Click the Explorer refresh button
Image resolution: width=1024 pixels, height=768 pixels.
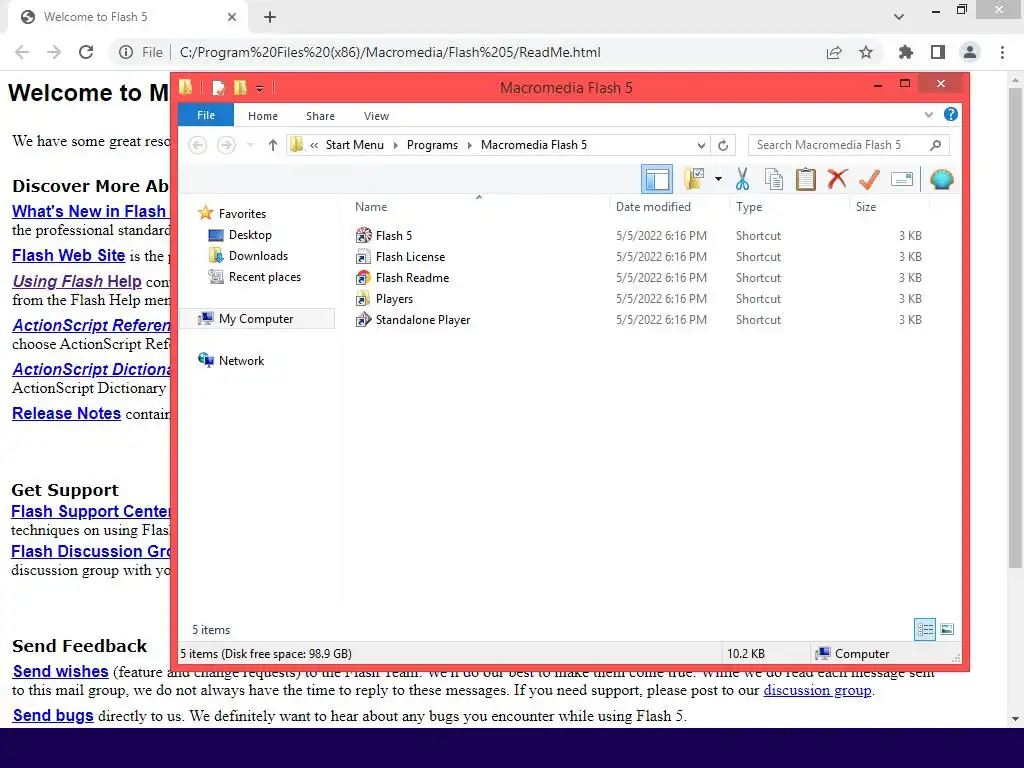[x=723, y=145]
